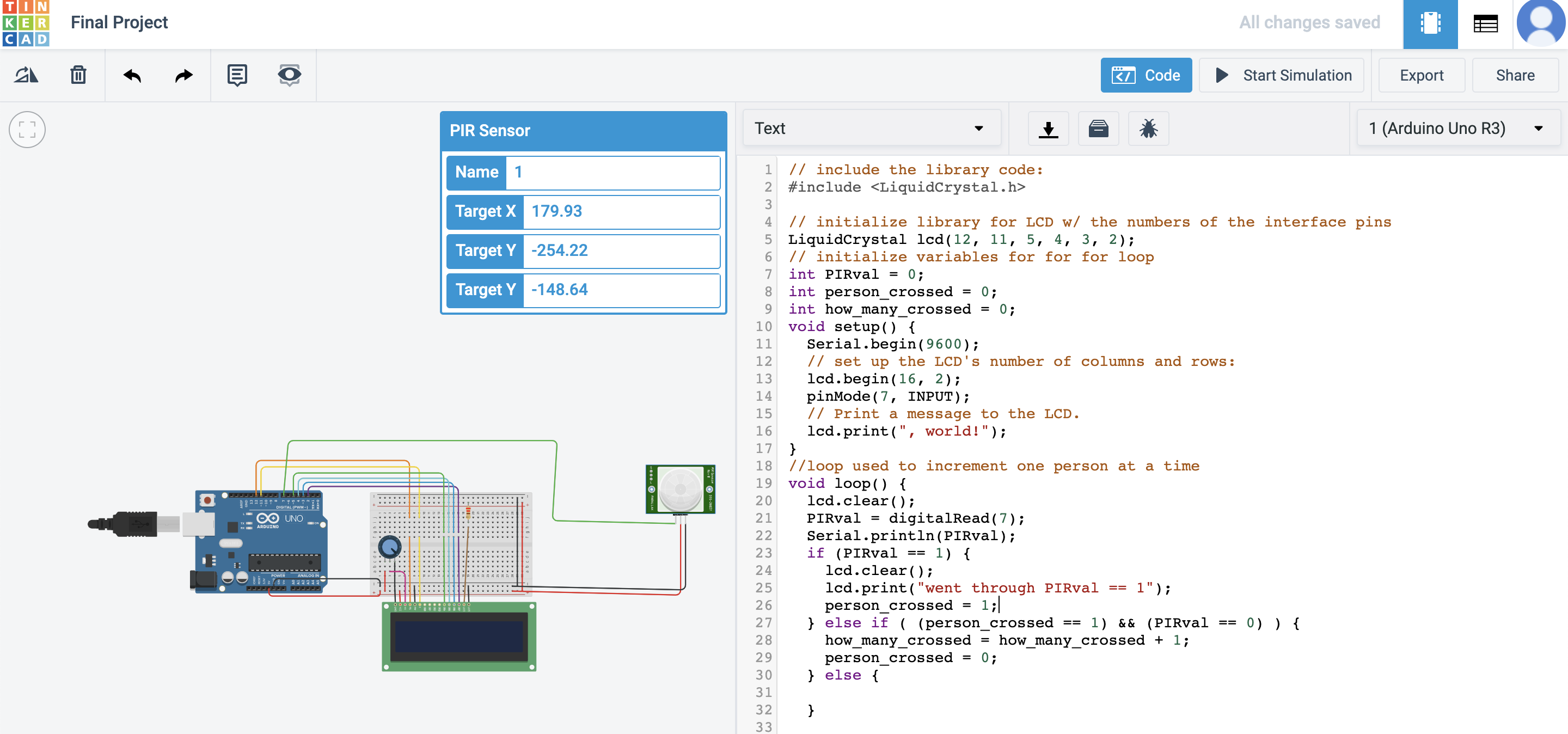Viewport: 1568px width, 734px height.
Task: Click the zoom-to-fit icon
Action: pyautogui.click(x=27, y=129)
